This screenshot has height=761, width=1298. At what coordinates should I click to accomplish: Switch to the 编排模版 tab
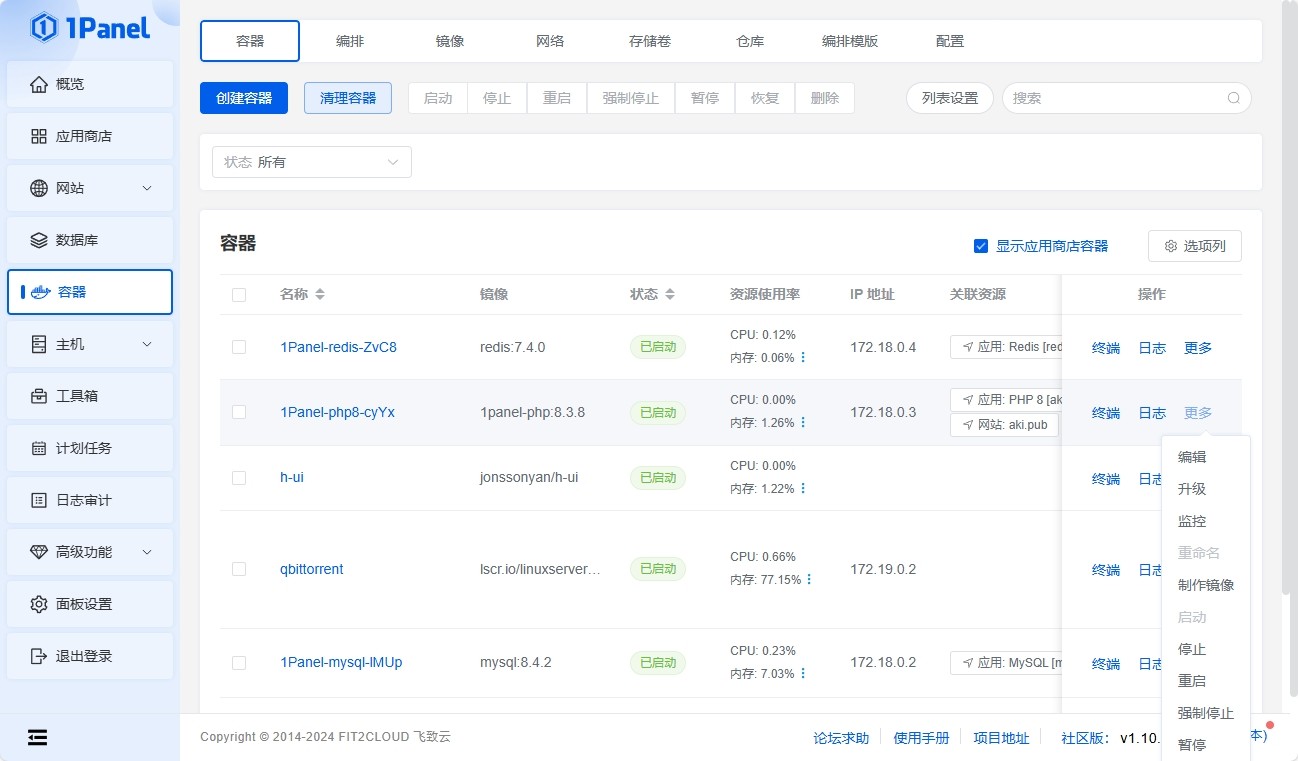[x=850, y=41]
